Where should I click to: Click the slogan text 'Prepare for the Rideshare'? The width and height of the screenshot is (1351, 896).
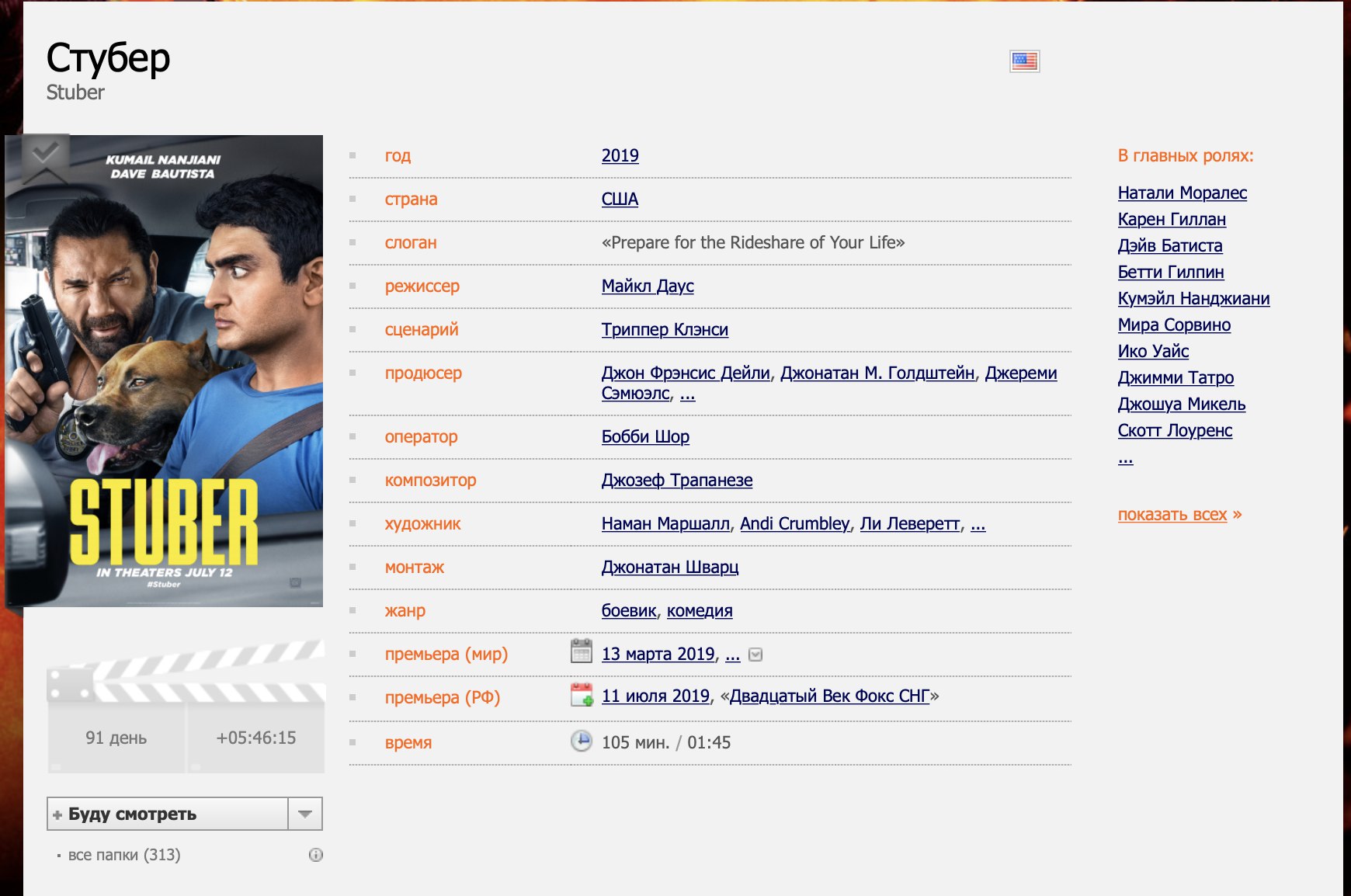pos(753,242)
